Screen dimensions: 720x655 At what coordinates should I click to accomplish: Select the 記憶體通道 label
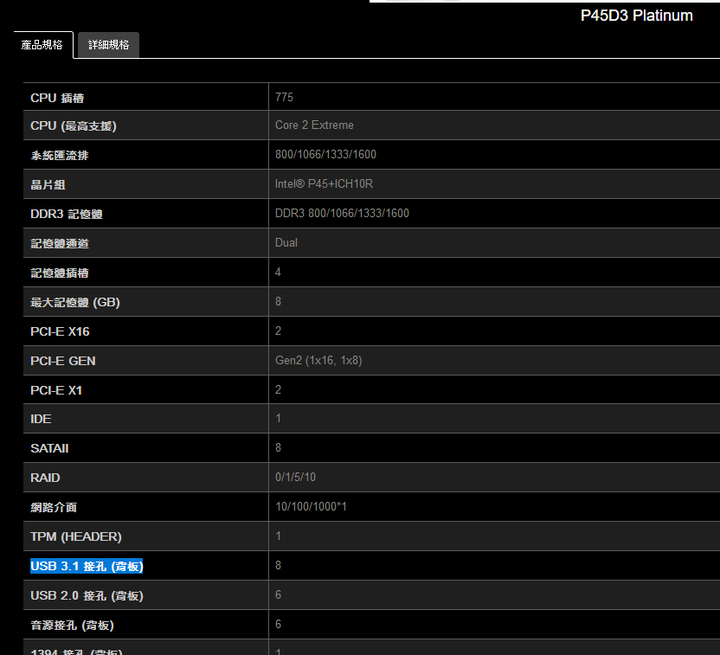tap(59, 243)
